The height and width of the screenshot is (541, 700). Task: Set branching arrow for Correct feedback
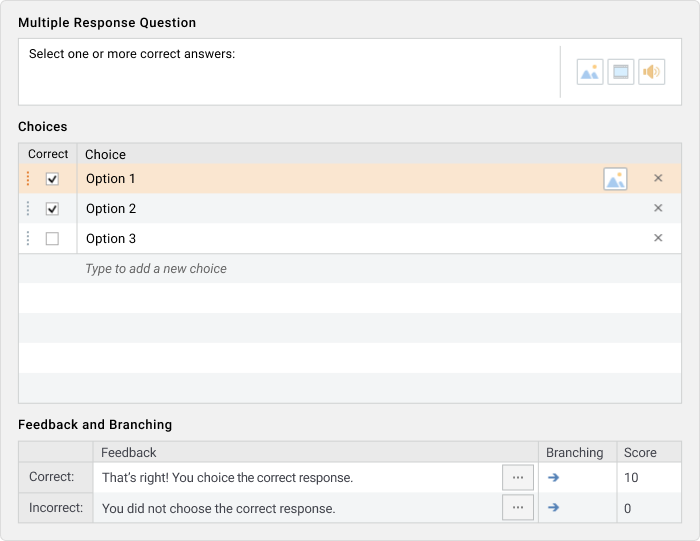pos(554,477)
